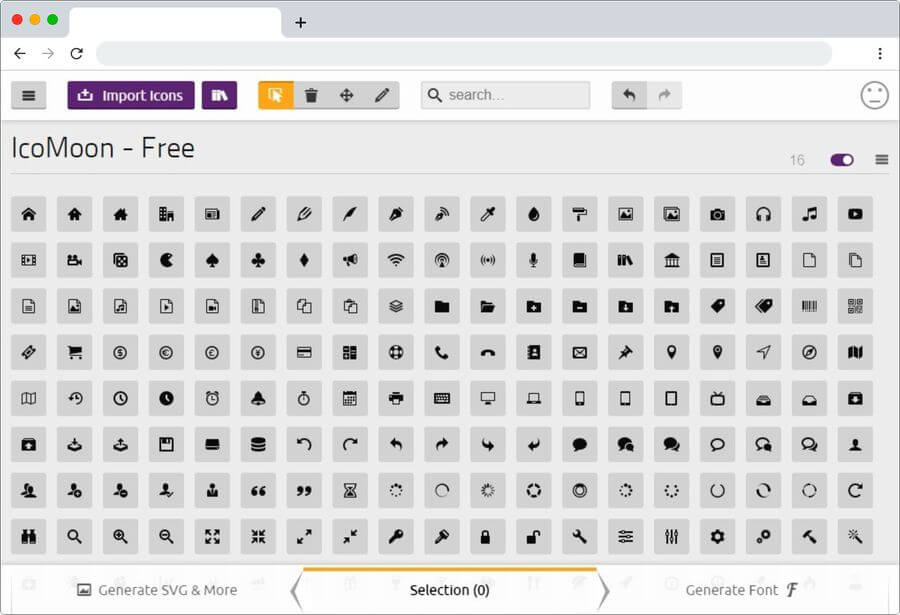
Task: Go back in the browser
Action: [x=20, y=53]
